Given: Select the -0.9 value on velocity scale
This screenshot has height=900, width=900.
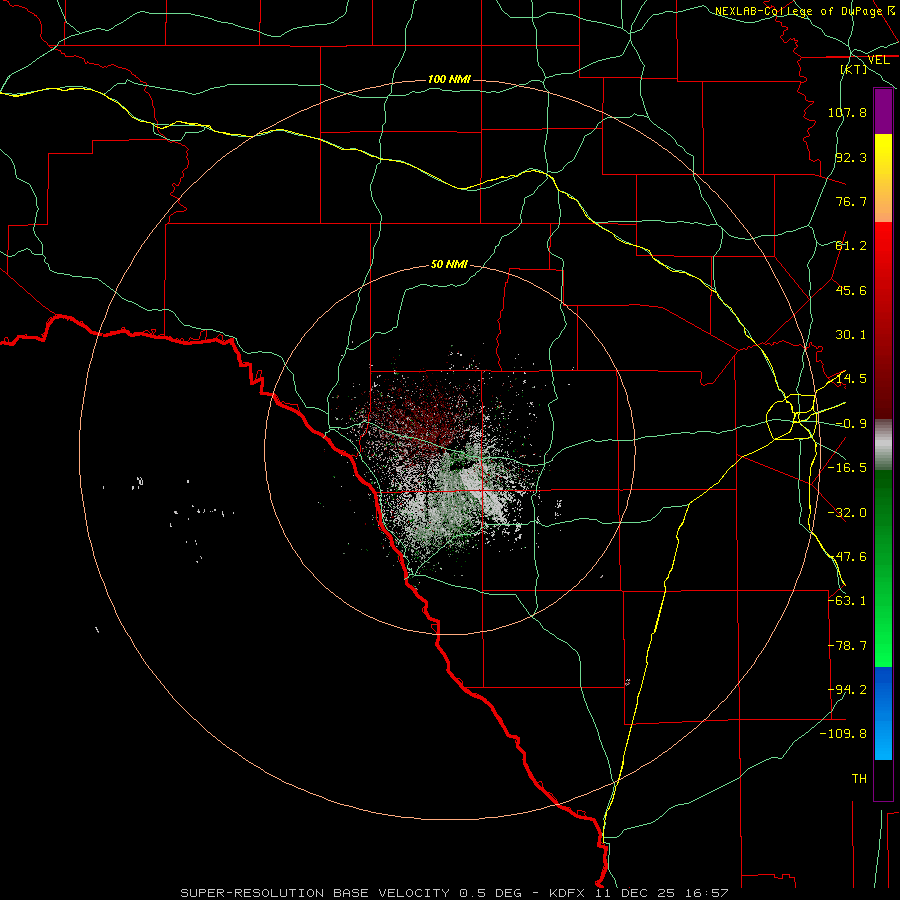Looking at the screenshot, I should [x=851, y=424].
